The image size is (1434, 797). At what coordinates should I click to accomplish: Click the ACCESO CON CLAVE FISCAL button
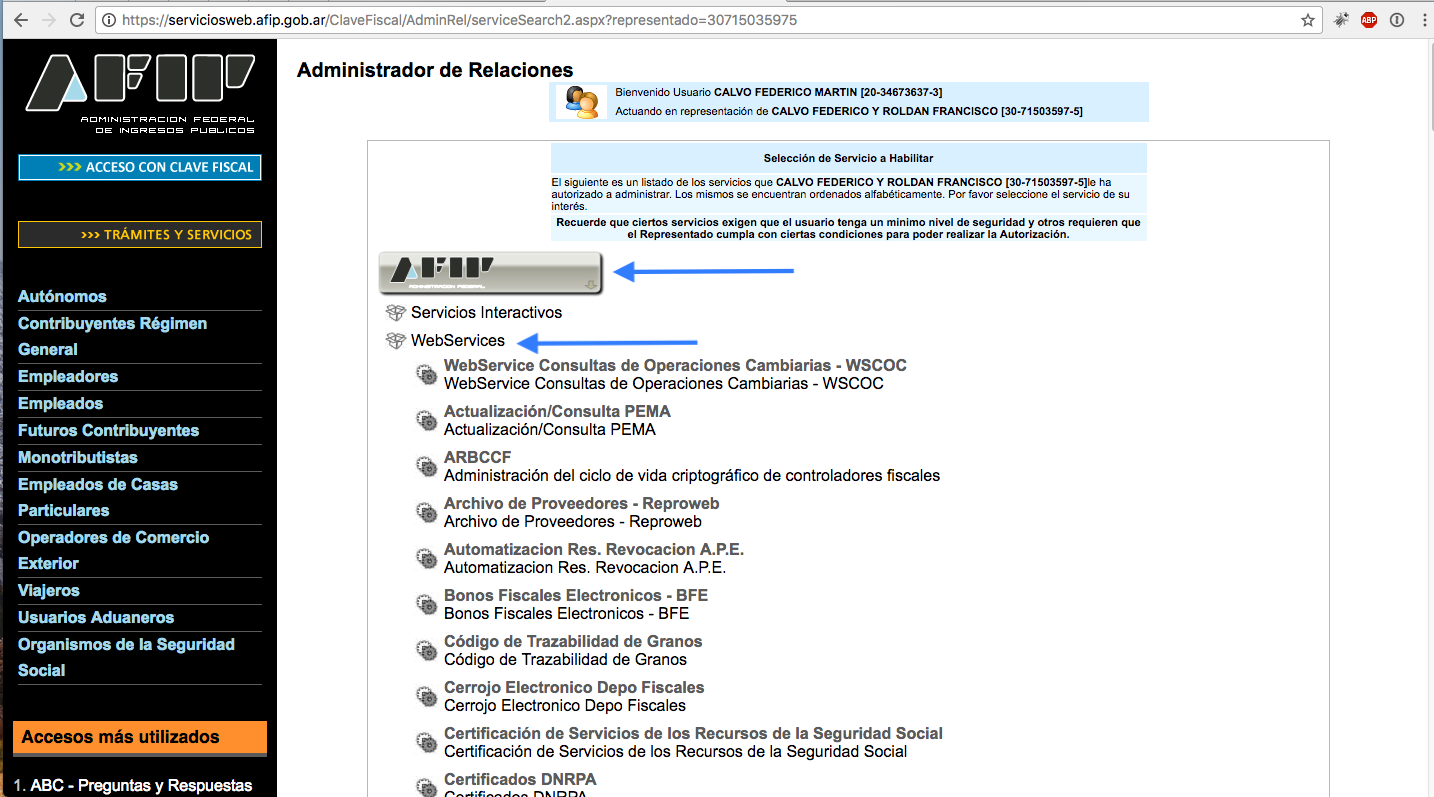pyautogui.click(x=139, y=167)
